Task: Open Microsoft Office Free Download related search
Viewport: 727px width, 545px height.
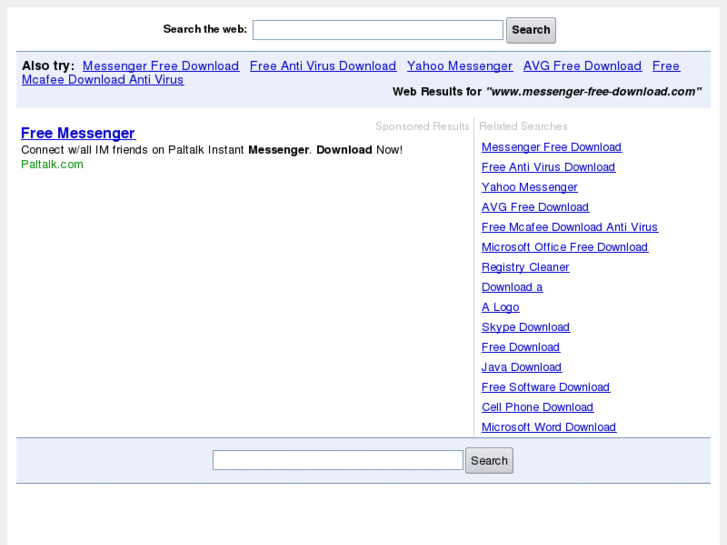Action: coord(564,247)
